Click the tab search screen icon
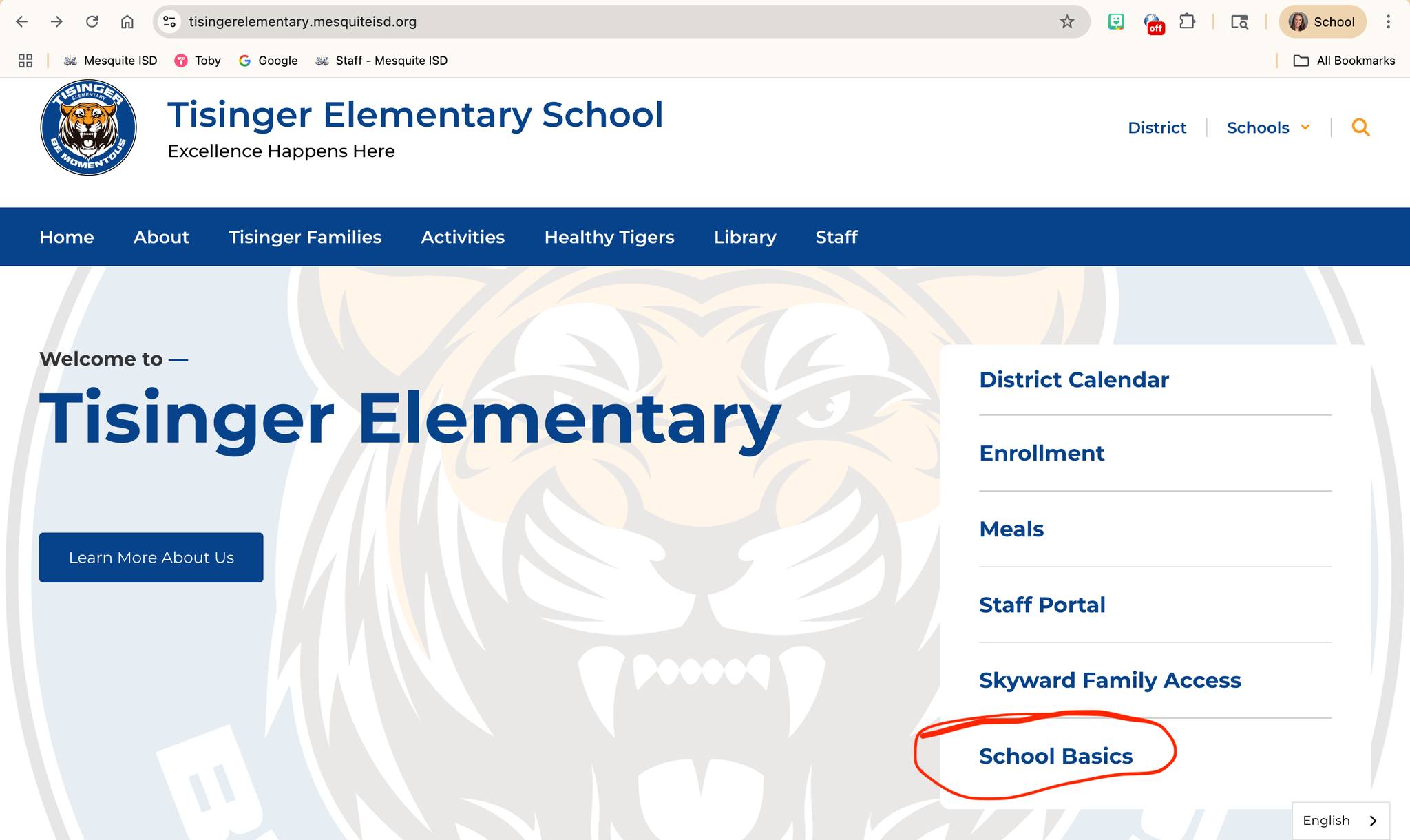 coord(1239,22)
